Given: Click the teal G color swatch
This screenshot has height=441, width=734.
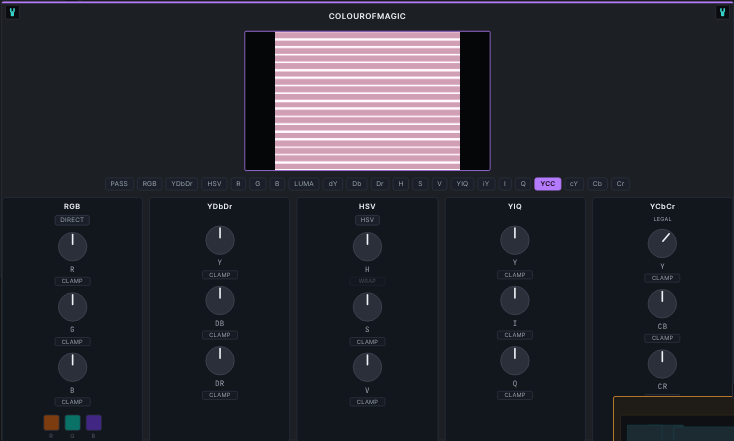Looking at the screenshot, I should click(73, 422).
